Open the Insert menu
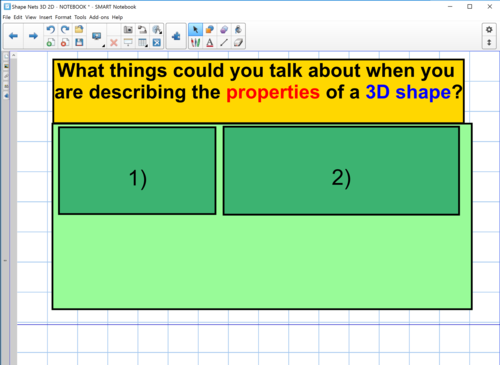500x365 pixels. click(x=46, y=17)
